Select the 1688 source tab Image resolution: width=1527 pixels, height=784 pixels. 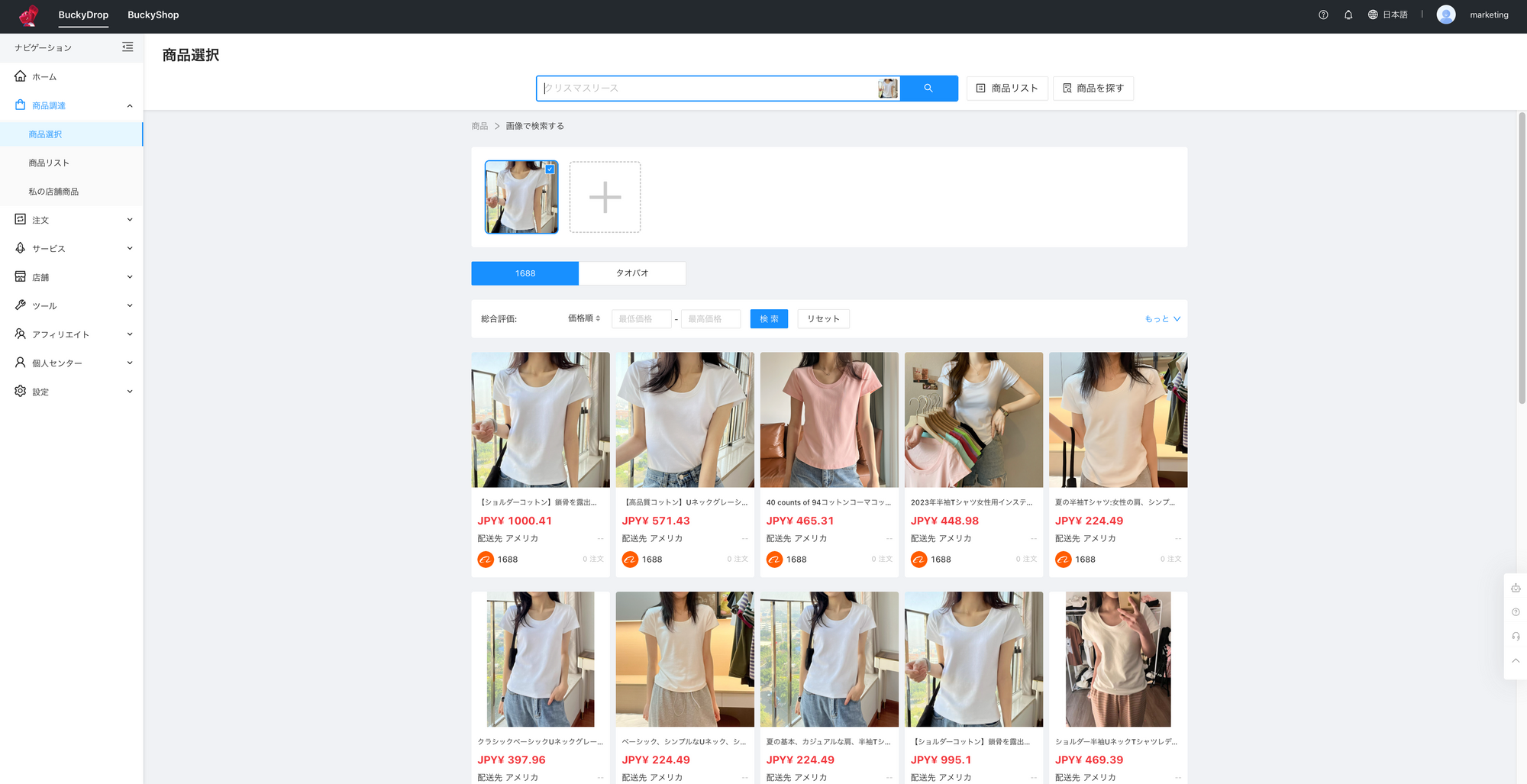(525, 273)
